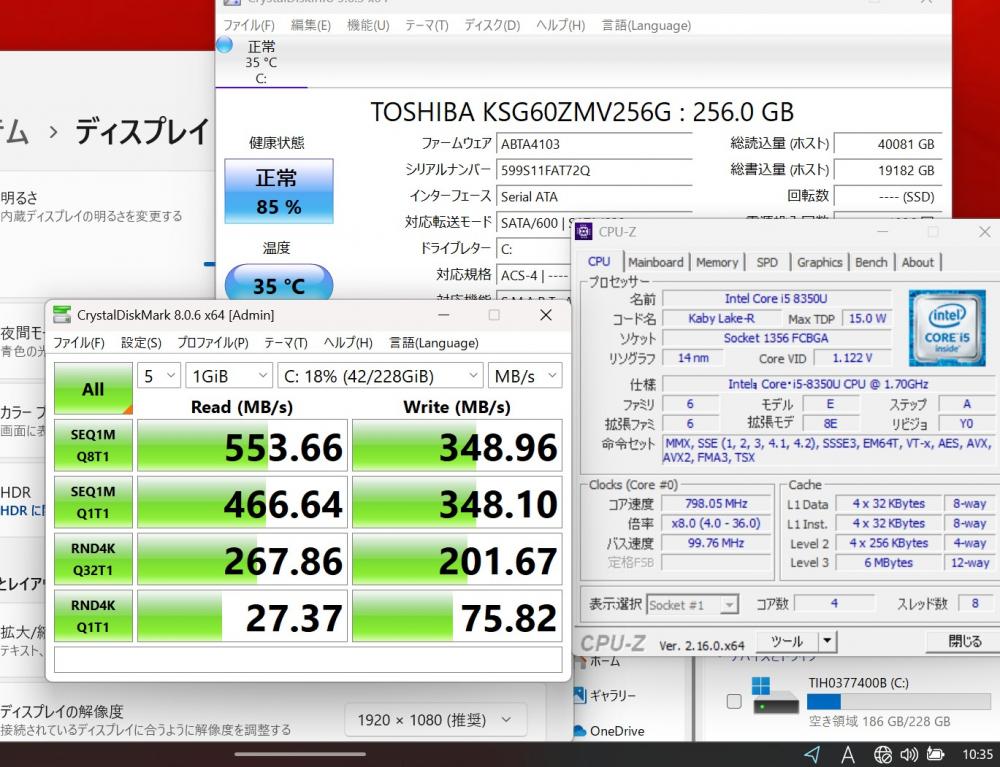The image size is (1000, 767).
Task: Open CrystalDiskMark 言語(Language) menu
Action: pos(434,343)
